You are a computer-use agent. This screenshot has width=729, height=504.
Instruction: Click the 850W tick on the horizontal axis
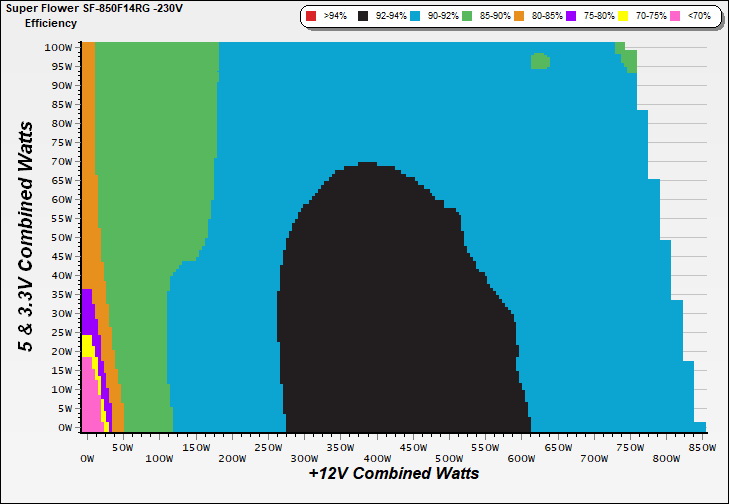point(702,446)
